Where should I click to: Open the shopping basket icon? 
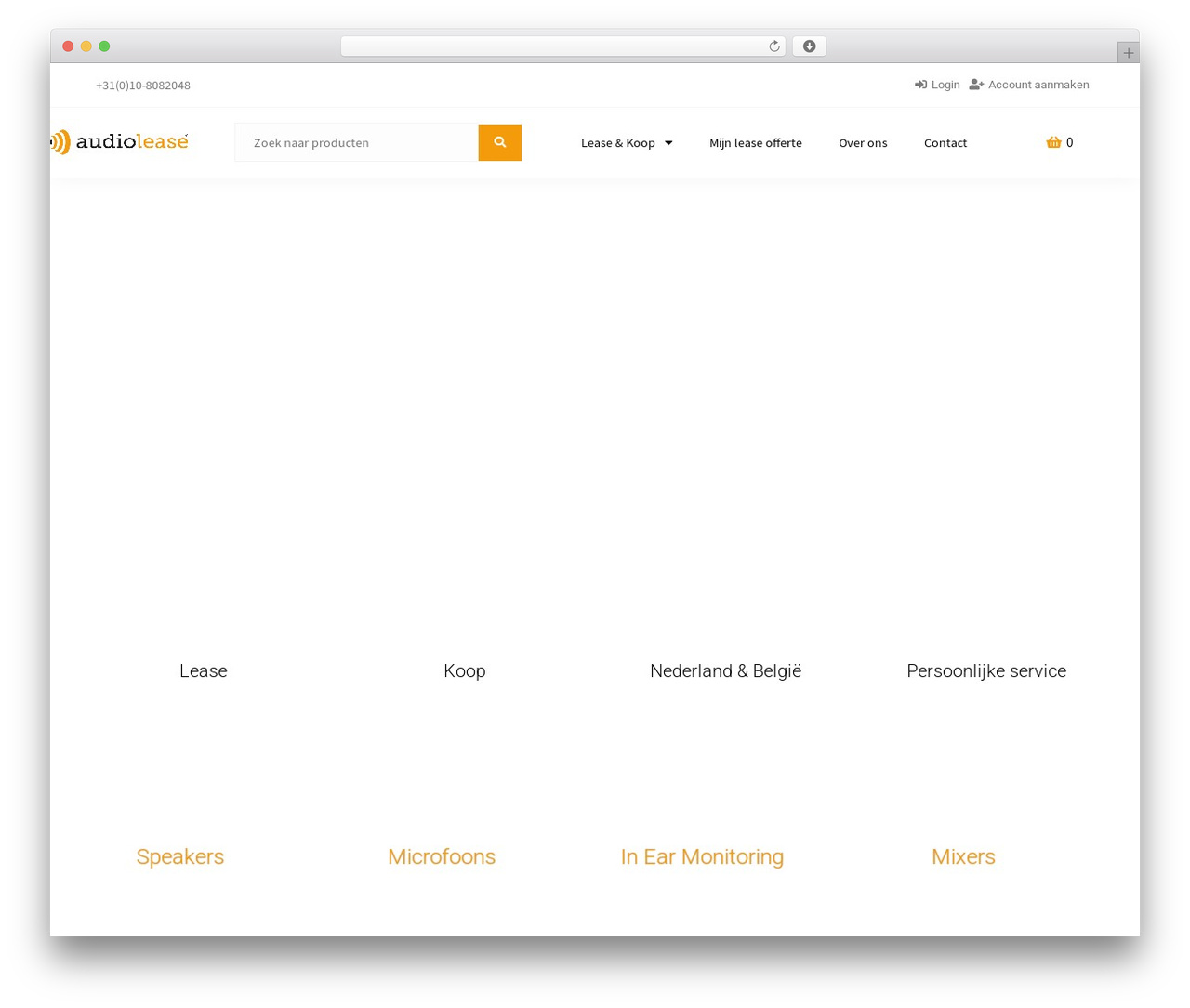1053,142
